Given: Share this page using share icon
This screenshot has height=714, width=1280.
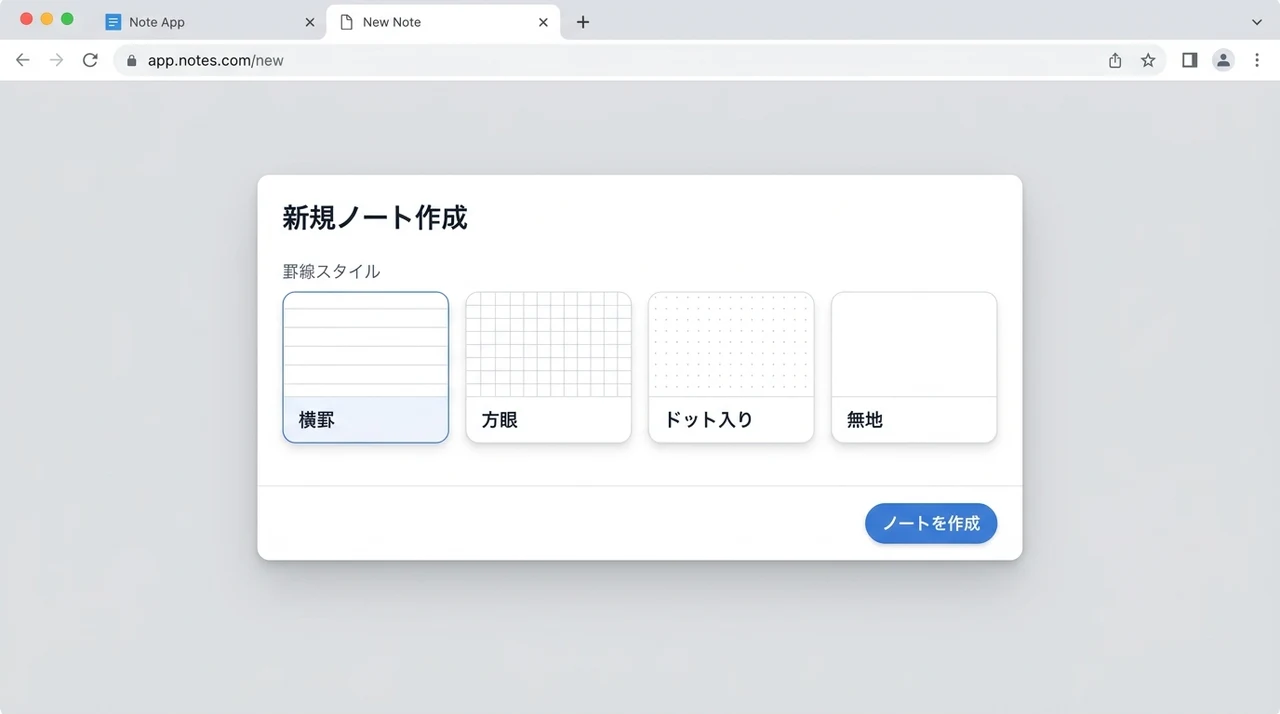Looking at the screenshot, I should point(1115,60).
